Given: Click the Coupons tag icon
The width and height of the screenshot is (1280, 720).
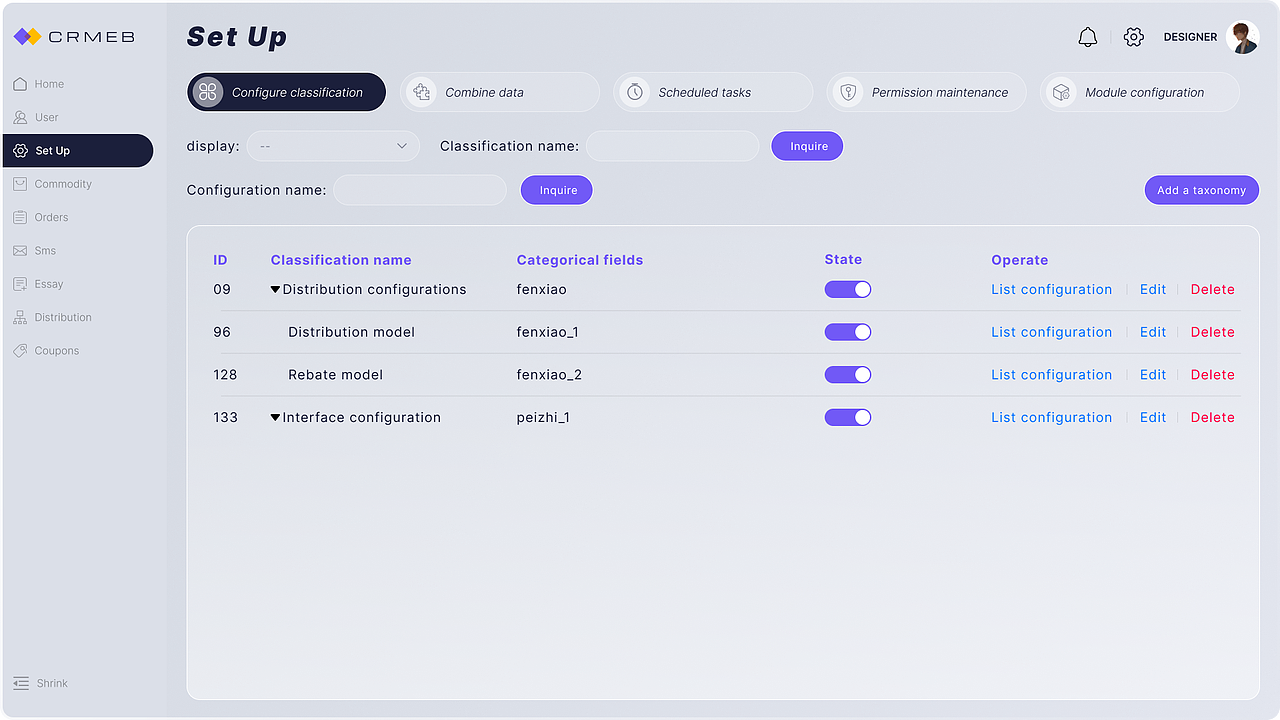Looking at the screenshot, I should click(20, 351).
